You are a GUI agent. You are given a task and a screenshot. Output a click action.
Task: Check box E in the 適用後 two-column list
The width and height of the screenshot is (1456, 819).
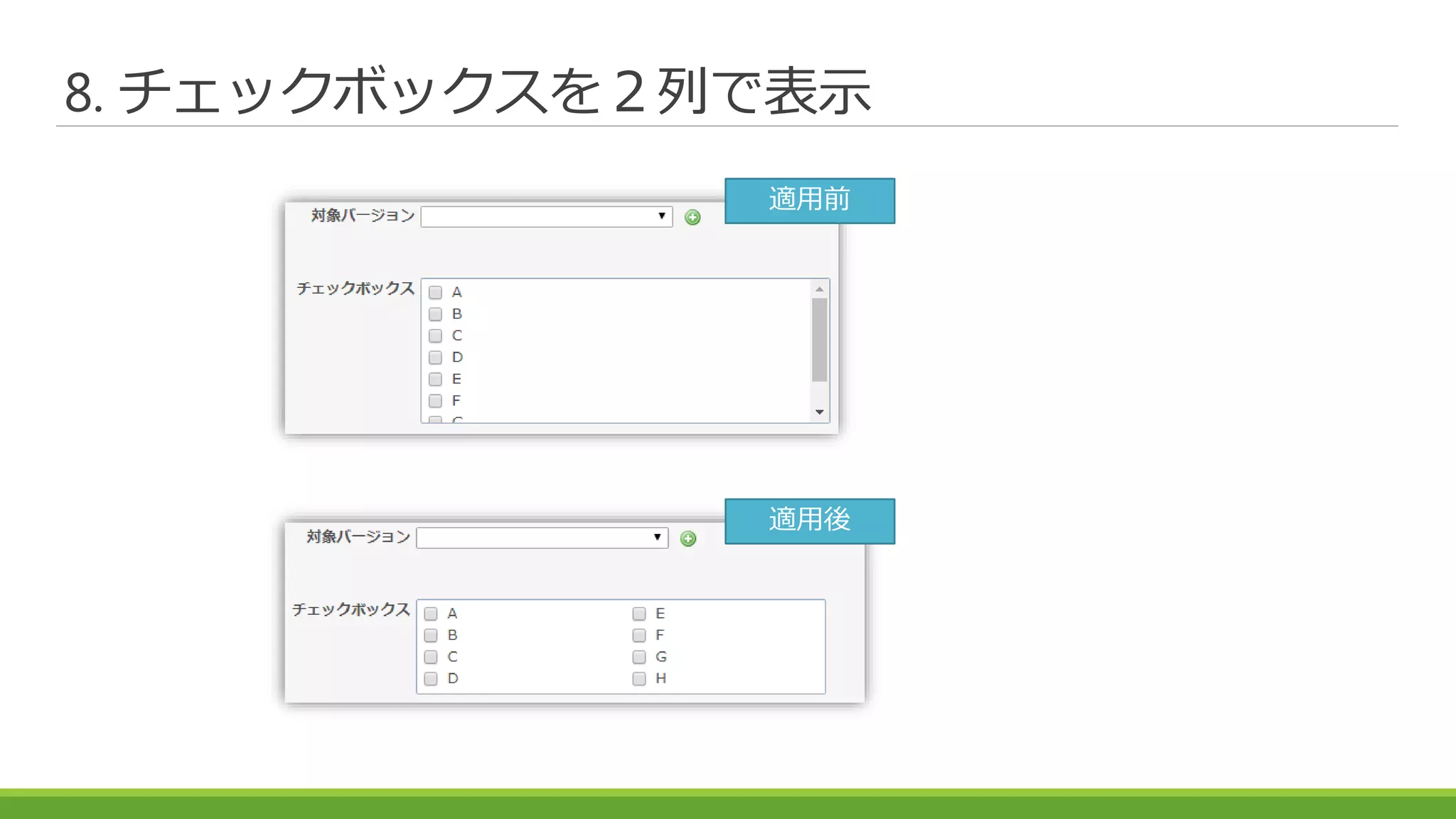click(x=639, y=614)
